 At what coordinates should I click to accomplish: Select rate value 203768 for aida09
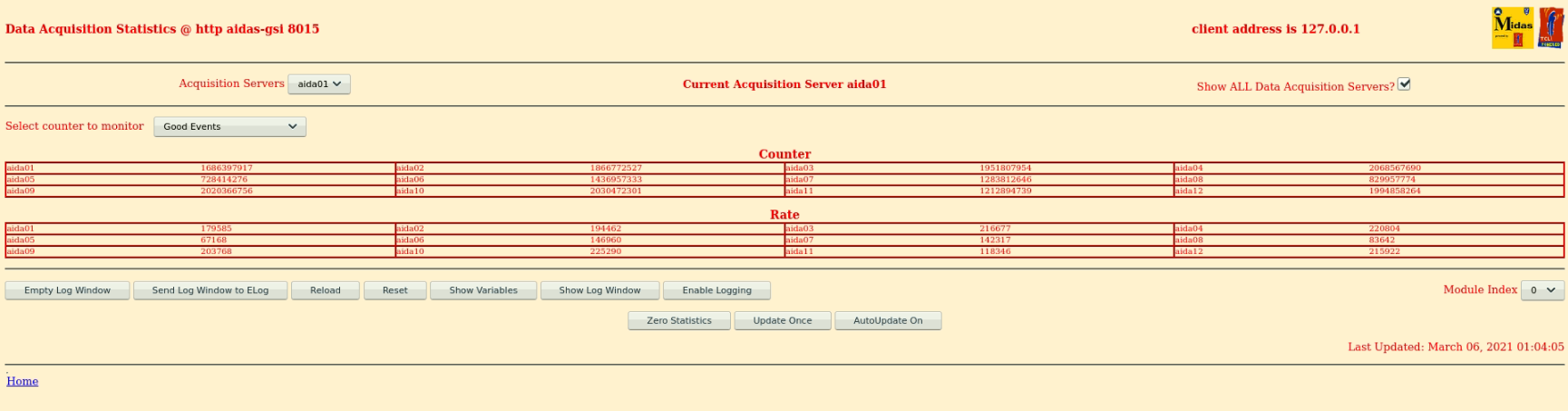tap(216, 251)
